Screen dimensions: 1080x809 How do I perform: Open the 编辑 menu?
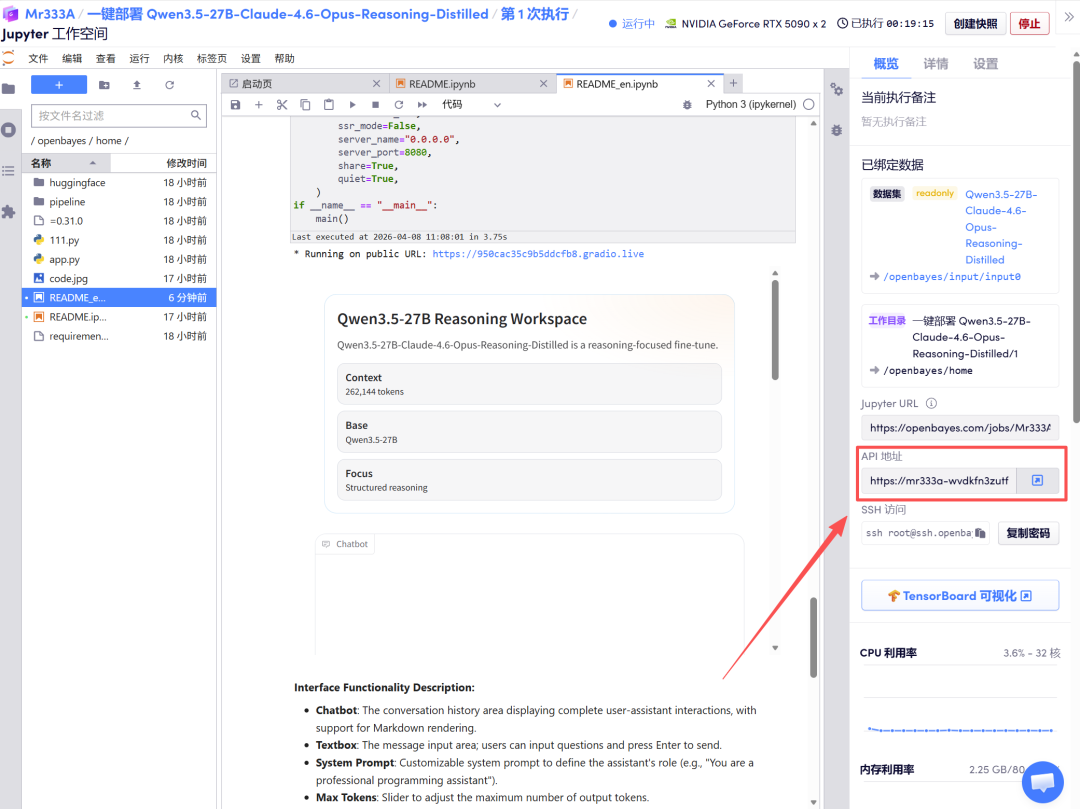[x=72, y=59]
